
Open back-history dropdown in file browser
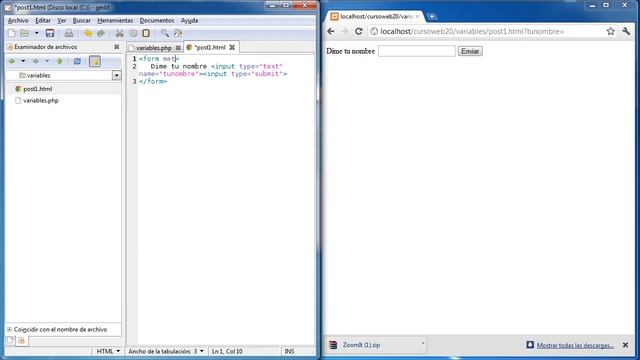coord(23,61)
